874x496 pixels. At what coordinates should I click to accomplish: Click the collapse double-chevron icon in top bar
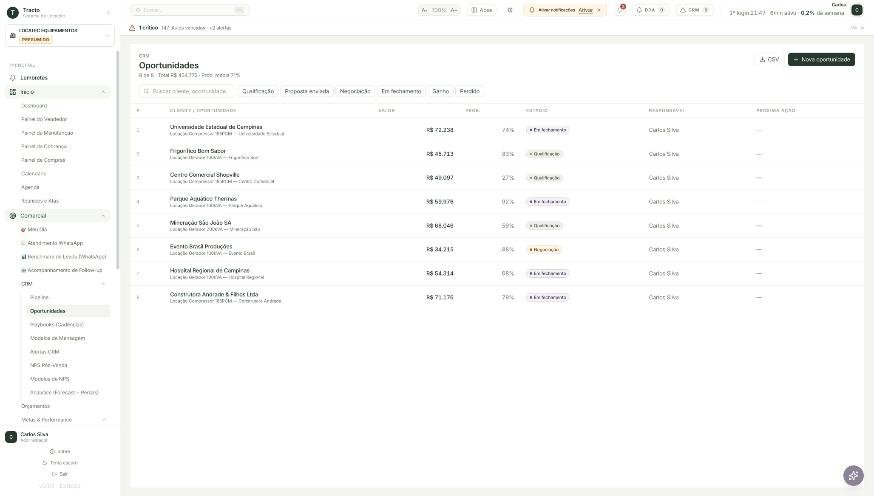[x=509, y=10]
